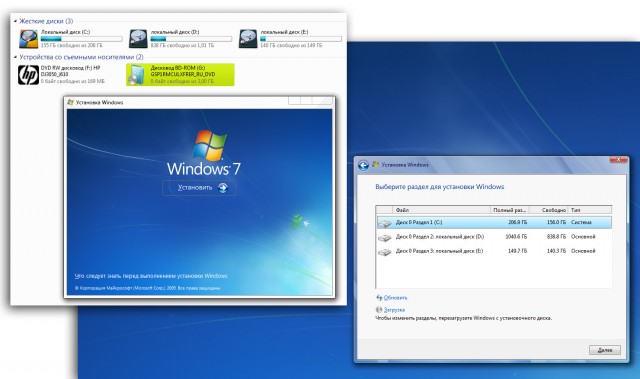Click the disk icon of Раздел 2 row

[x=384, y=237]
